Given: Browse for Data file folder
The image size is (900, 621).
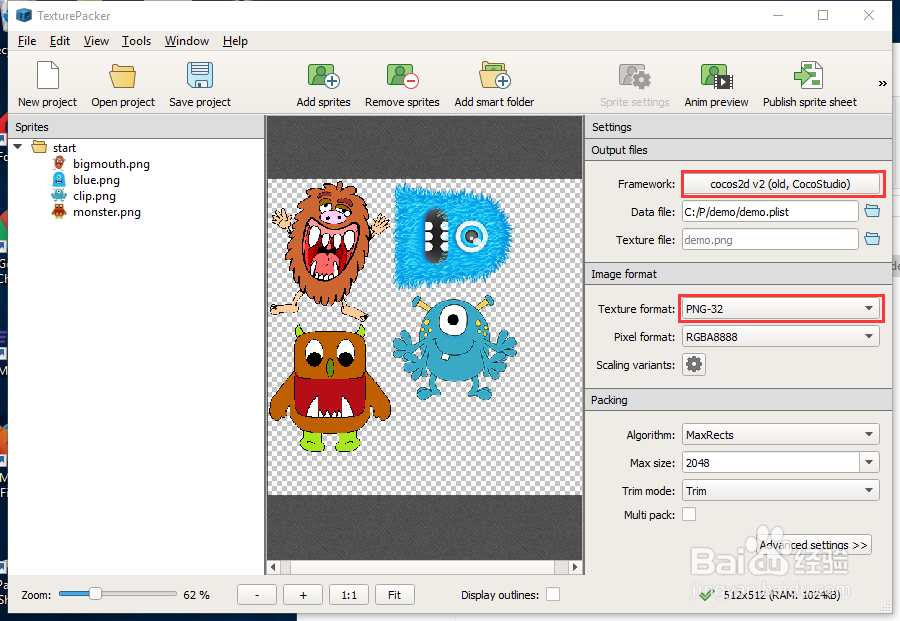Looking at the screenshot, I should (x=872, y=211).
